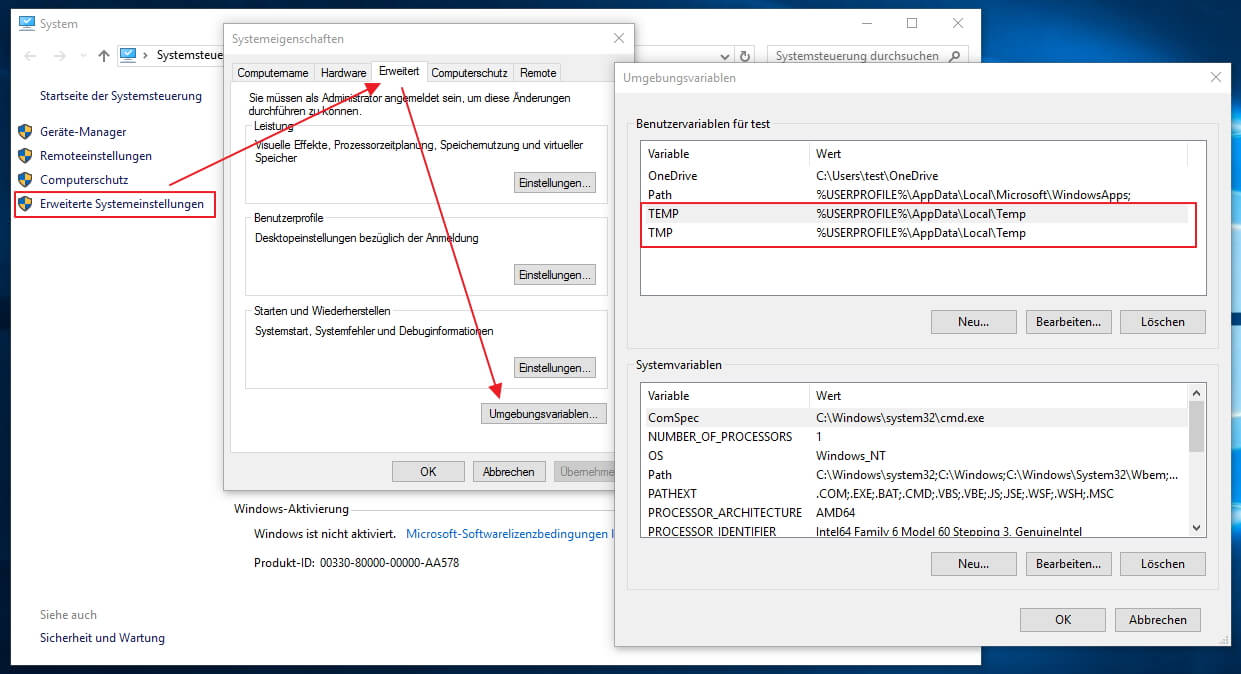Click Variable column header in Benutzervariablen
This screenshot has height=674, width=1241.
pos(725,154)
